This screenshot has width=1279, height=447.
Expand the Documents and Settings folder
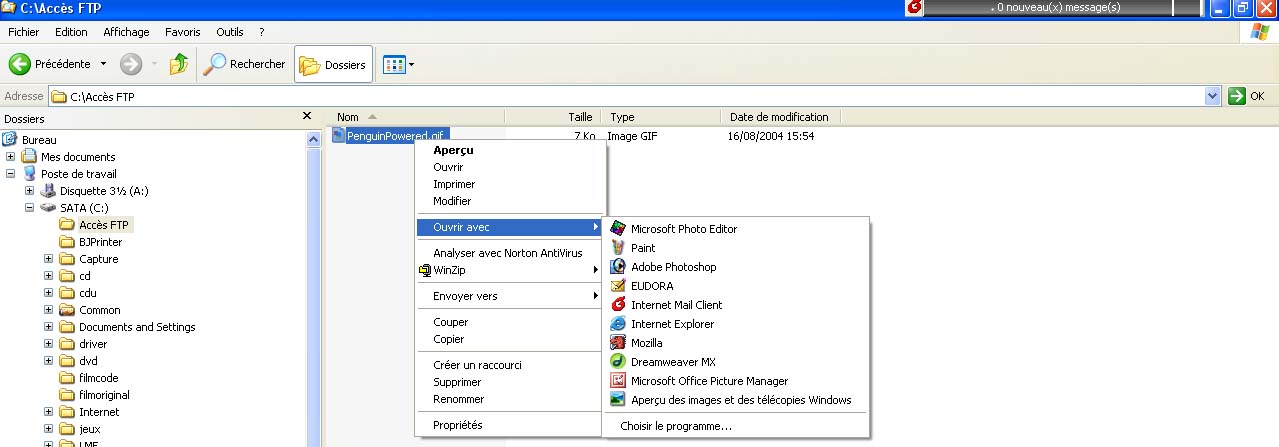[x=49, y=327]
